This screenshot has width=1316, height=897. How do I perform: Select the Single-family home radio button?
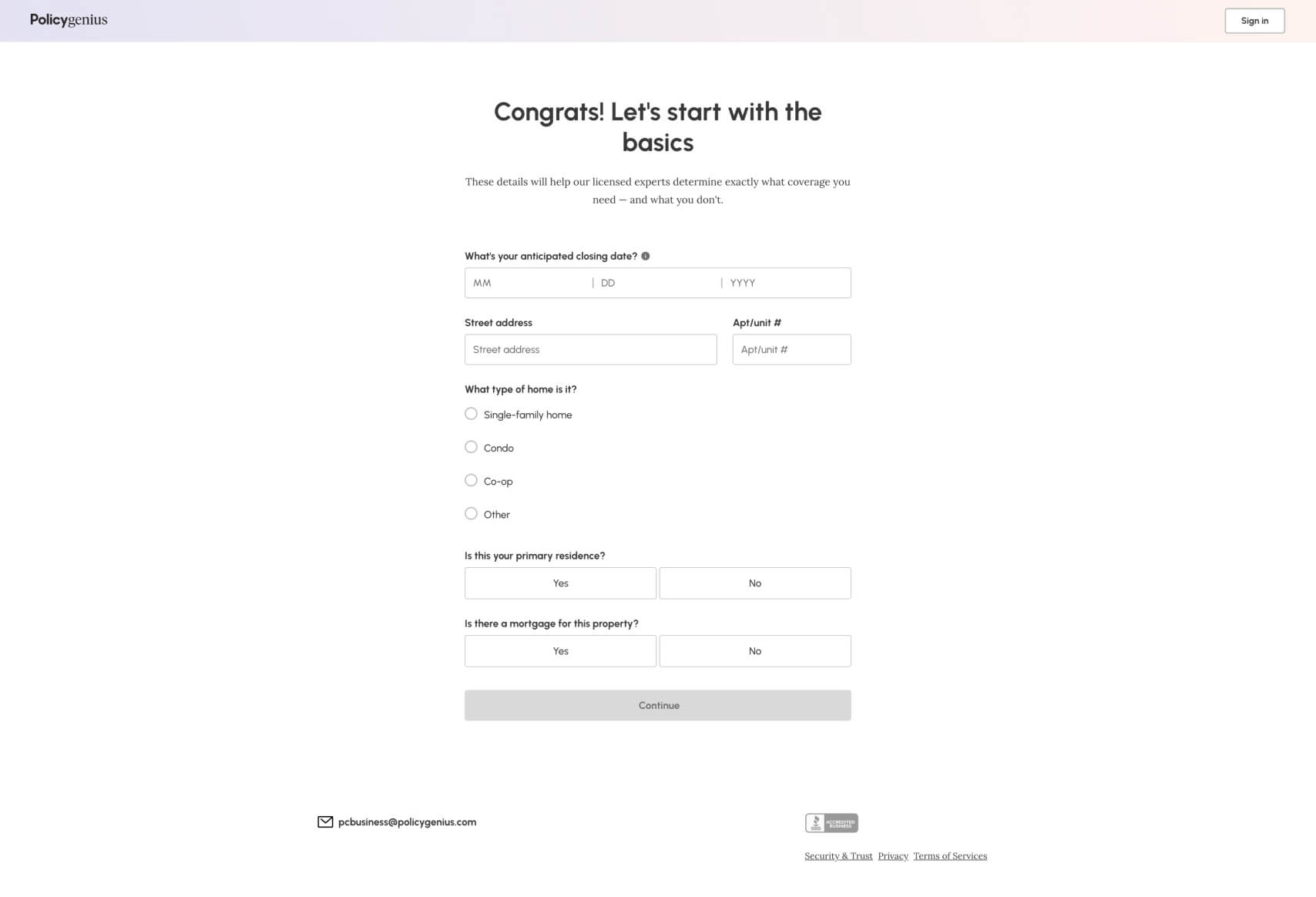pyautogui.click(x=471, y=414)
